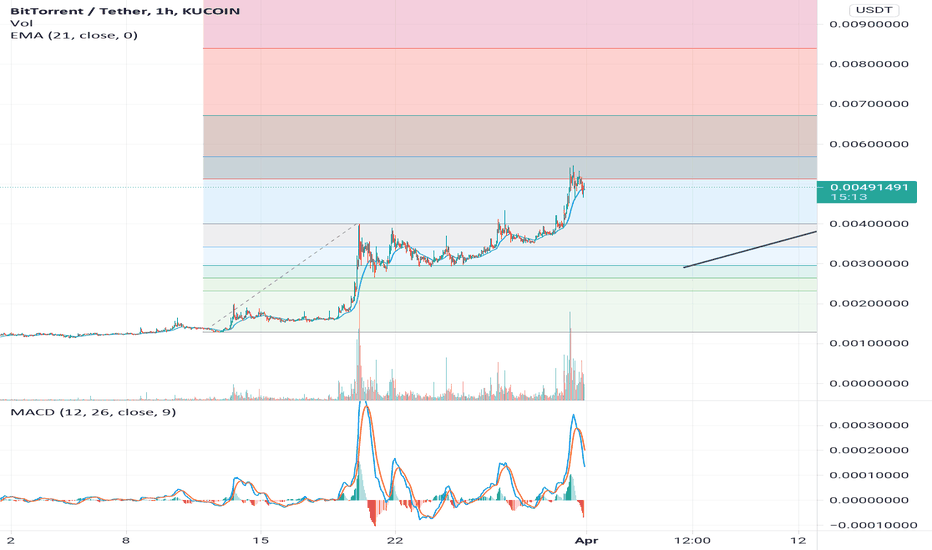Click the 8 date label on time axis
The height and width of the screenshot is (550, 932).
[125, 540]
